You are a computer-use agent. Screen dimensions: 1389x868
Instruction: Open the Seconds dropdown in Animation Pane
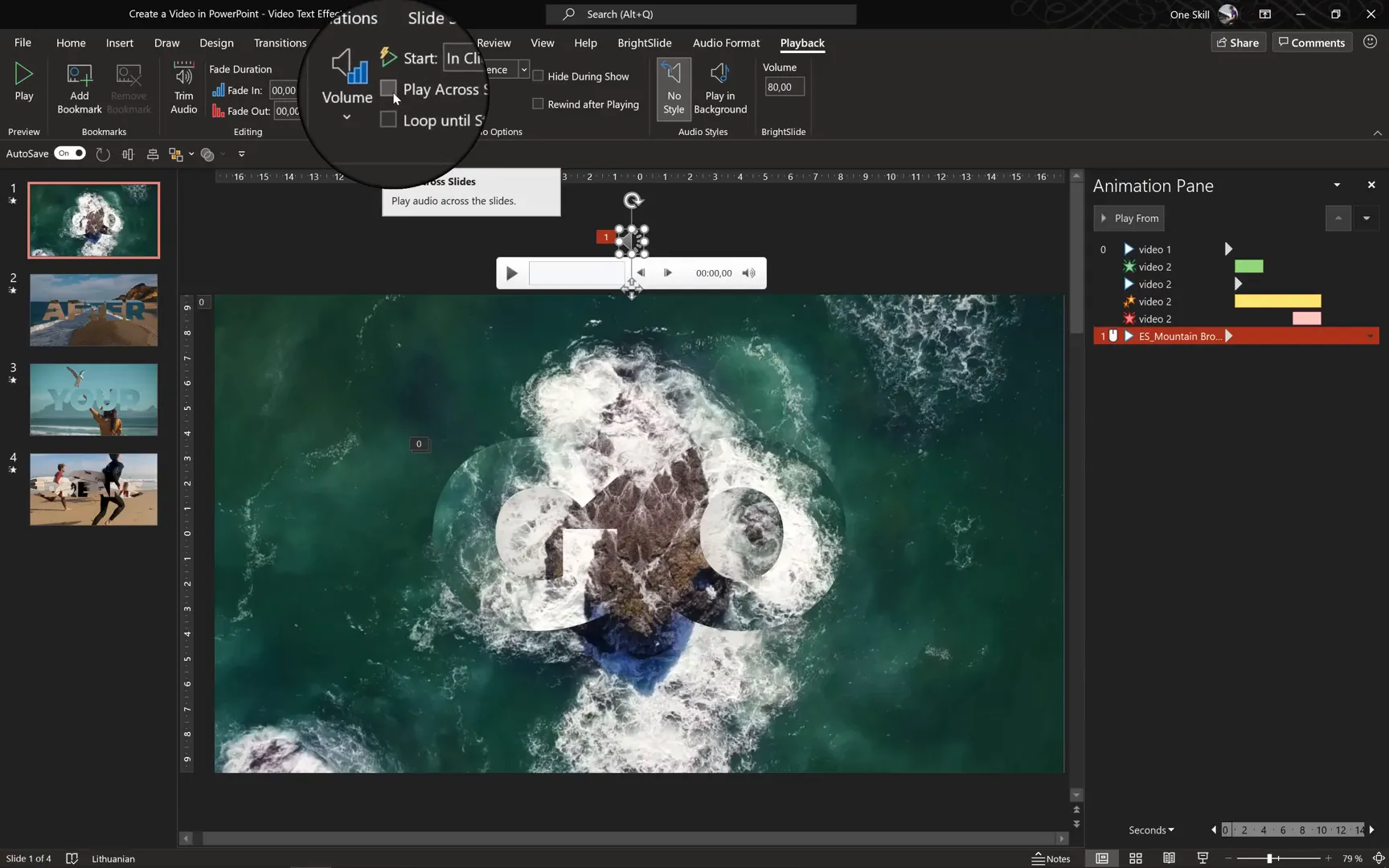[1151, 830]
